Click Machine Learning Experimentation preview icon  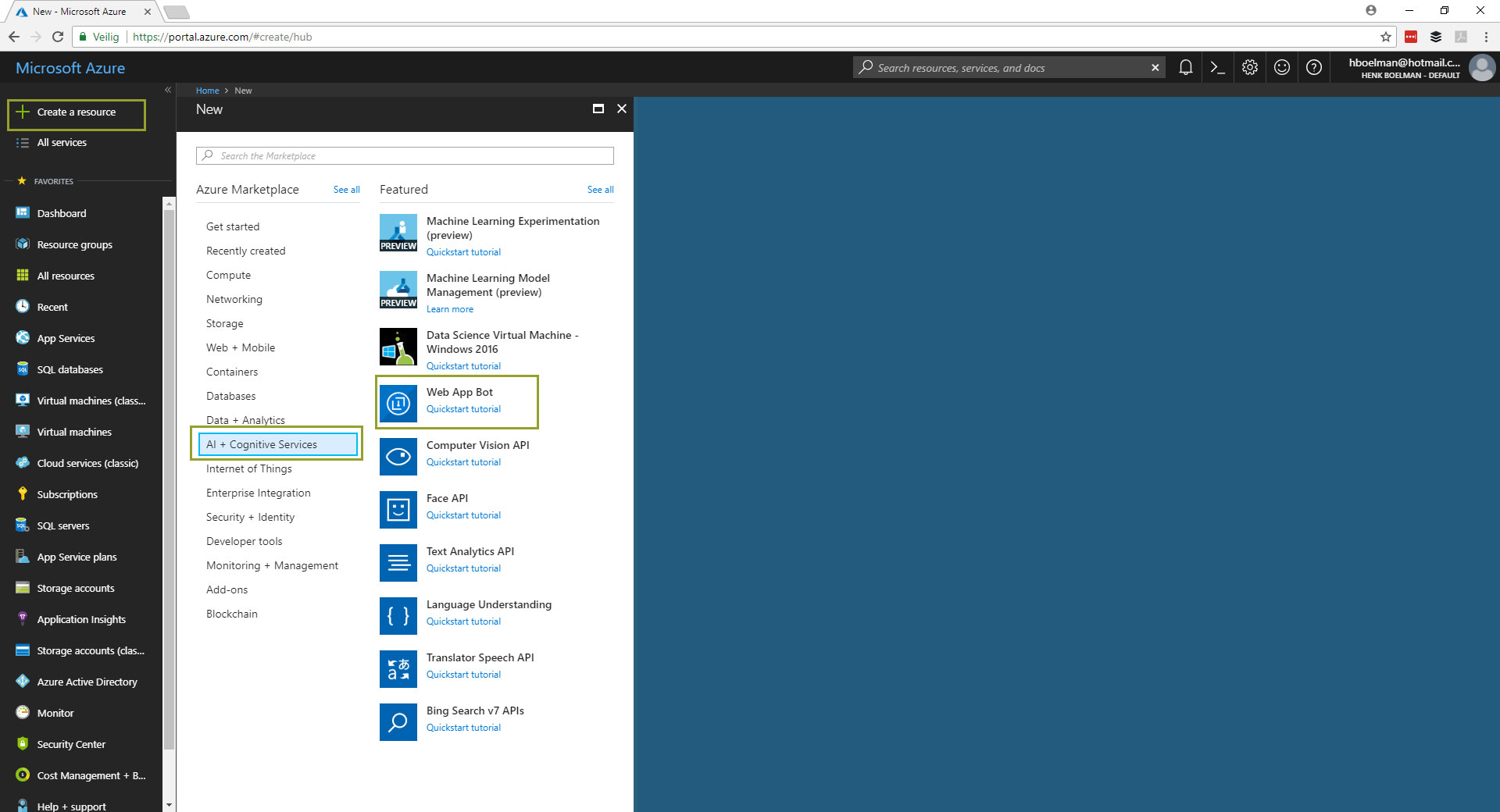tap(398, 233)
